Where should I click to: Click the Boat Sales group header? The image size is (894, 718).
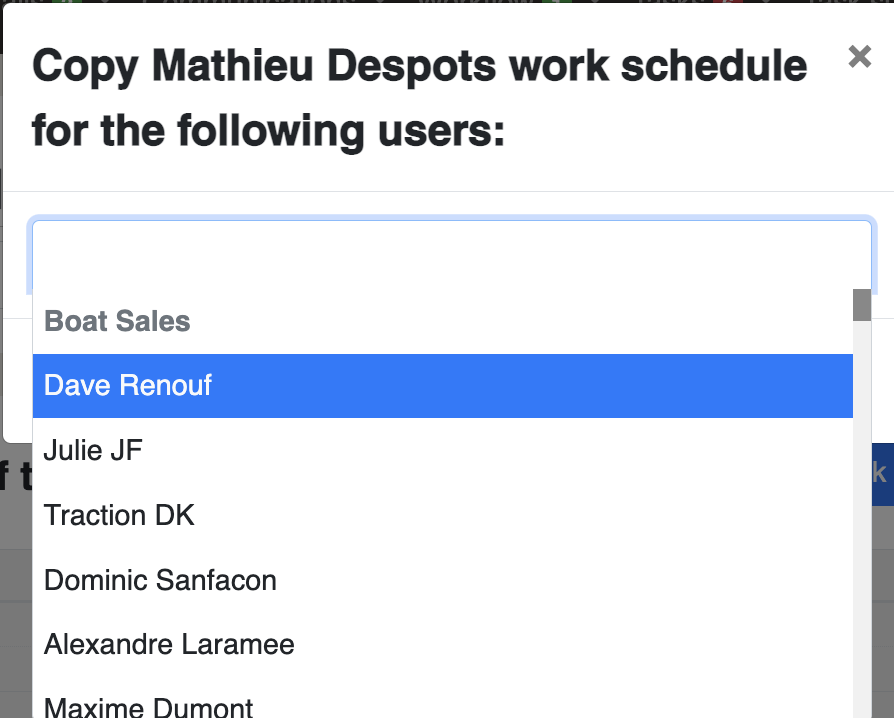click(117, 321)
